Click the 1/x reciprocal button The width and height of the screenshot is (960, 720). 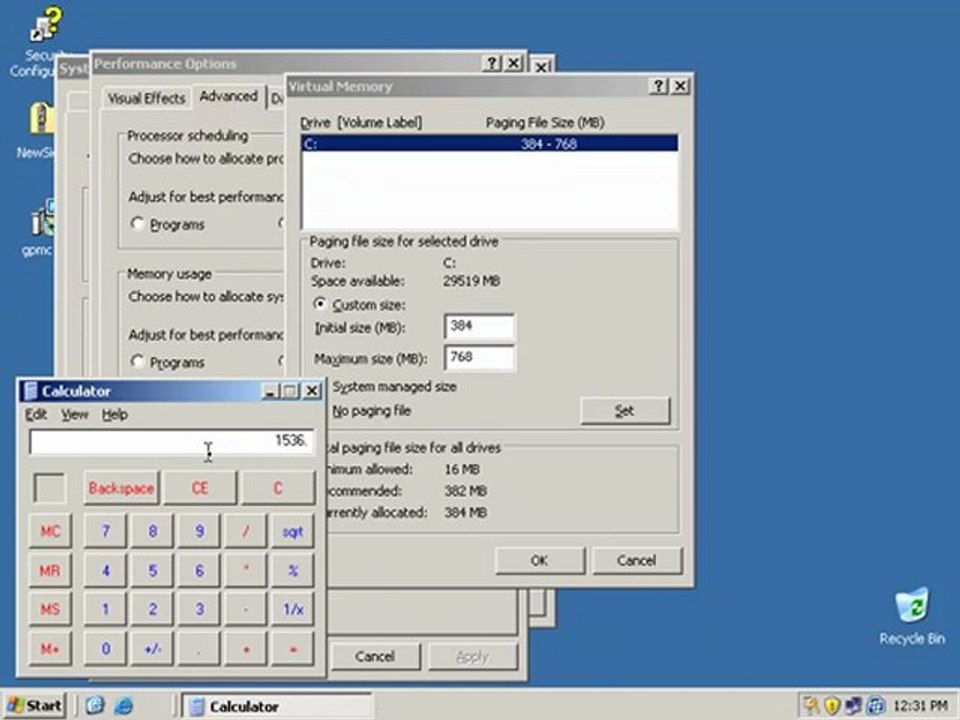(x=293, y=609)
